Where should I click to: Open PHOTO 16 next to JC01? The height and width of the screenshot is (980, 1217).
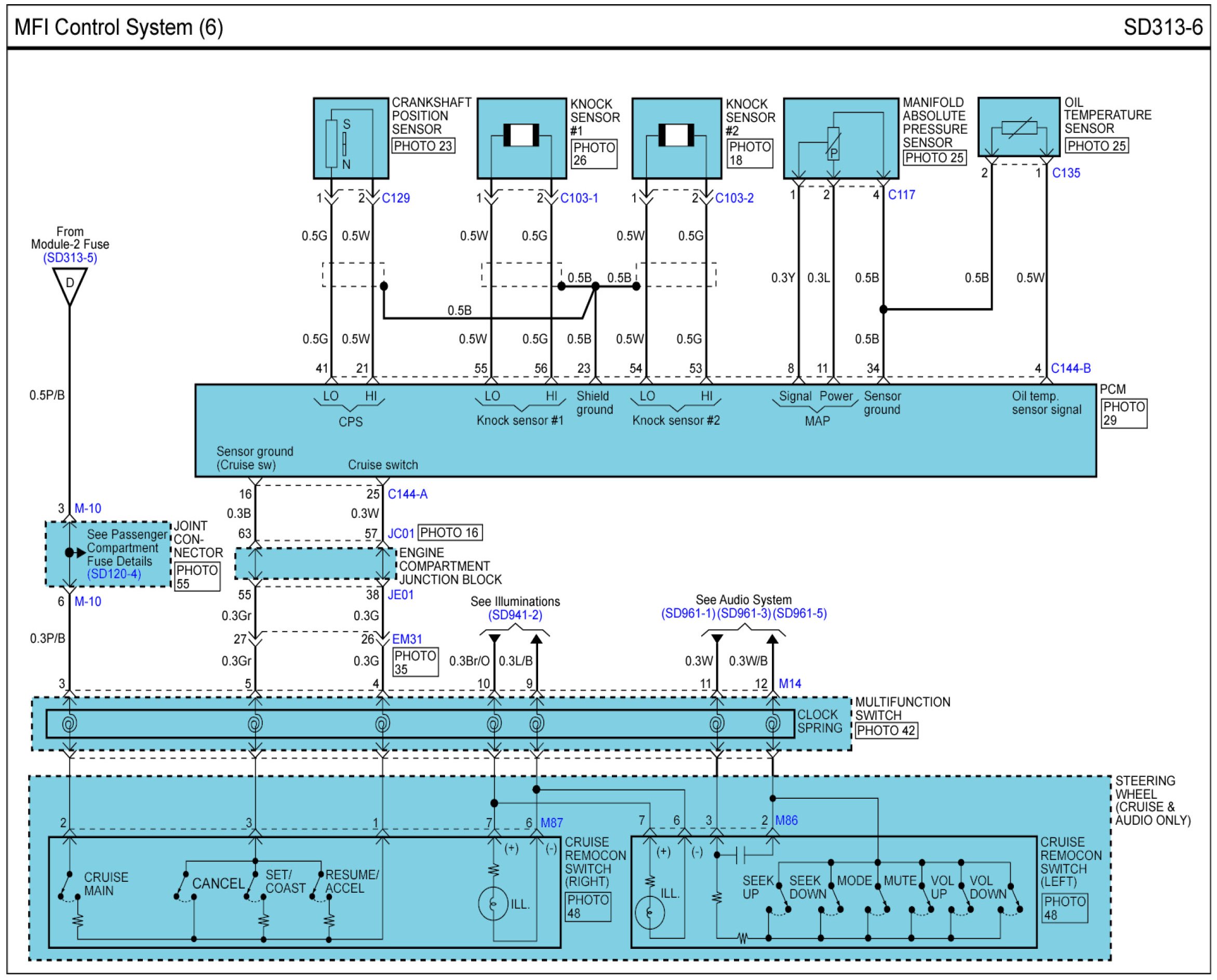449,532
